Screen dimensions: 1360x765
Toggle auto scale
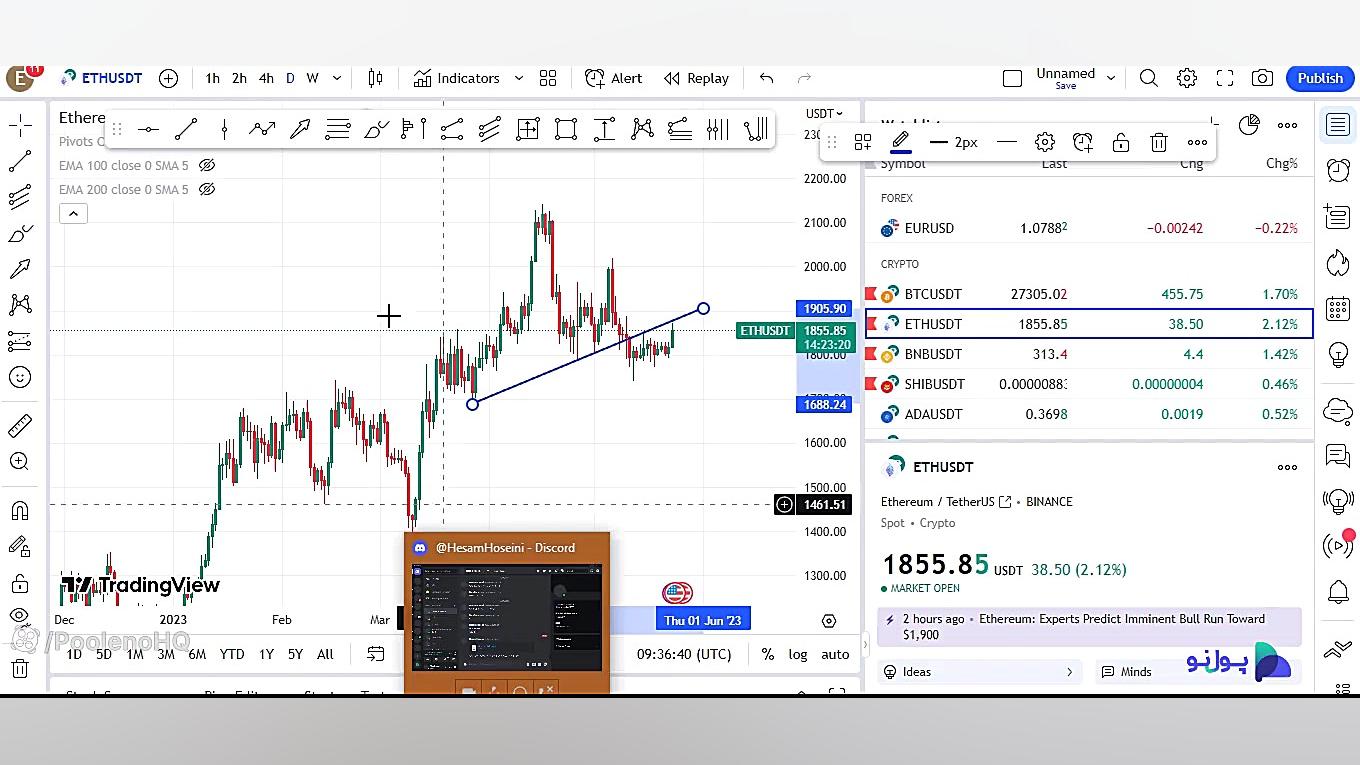click(835, 654)
